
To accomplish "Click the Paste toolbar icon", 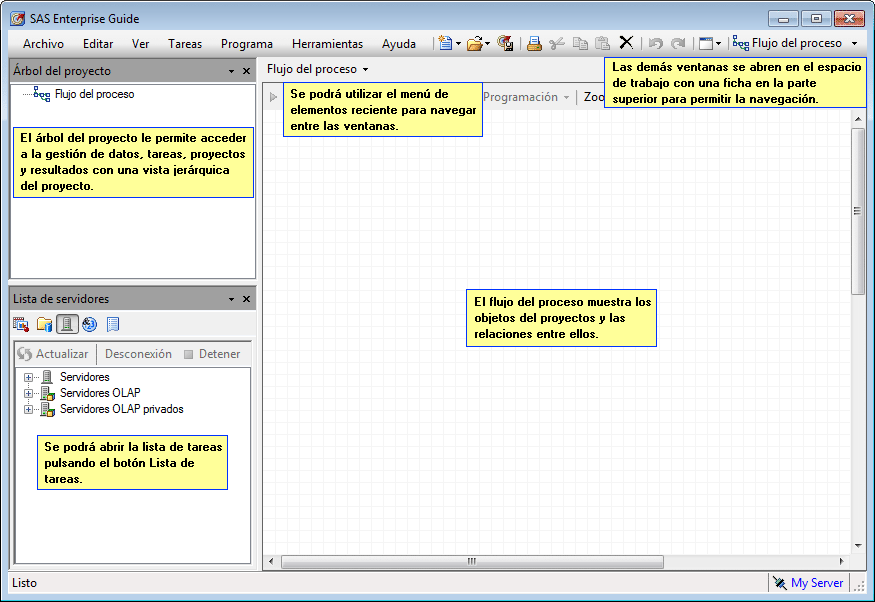I will [x=604, y=43].
